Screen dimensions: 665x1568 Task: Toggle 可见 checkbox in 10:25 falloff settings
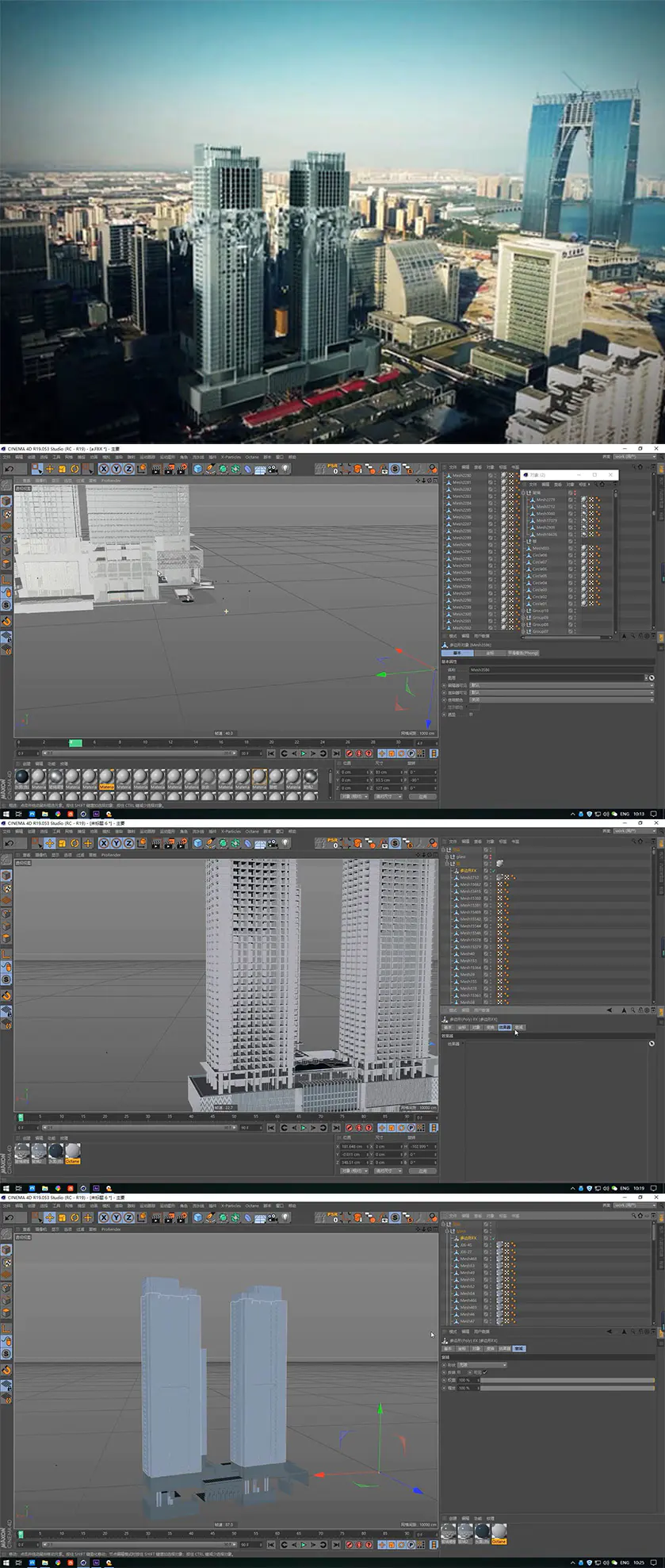(484, 1372)
